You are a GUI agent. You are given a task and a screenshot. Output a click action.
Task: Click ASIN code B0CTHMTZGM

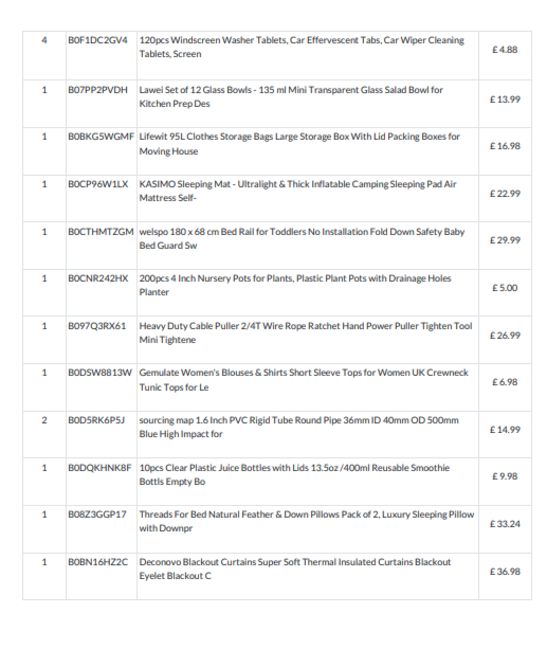101,232
